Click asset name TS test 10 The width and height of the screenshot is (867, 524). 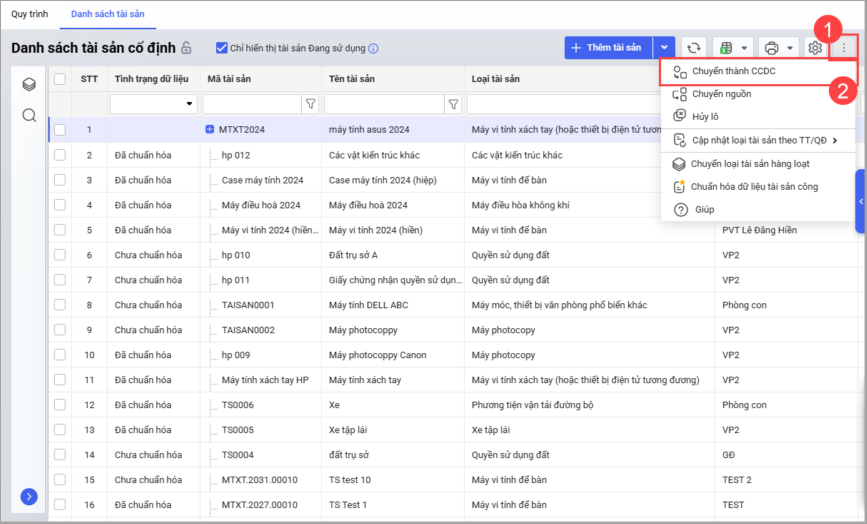350,480
